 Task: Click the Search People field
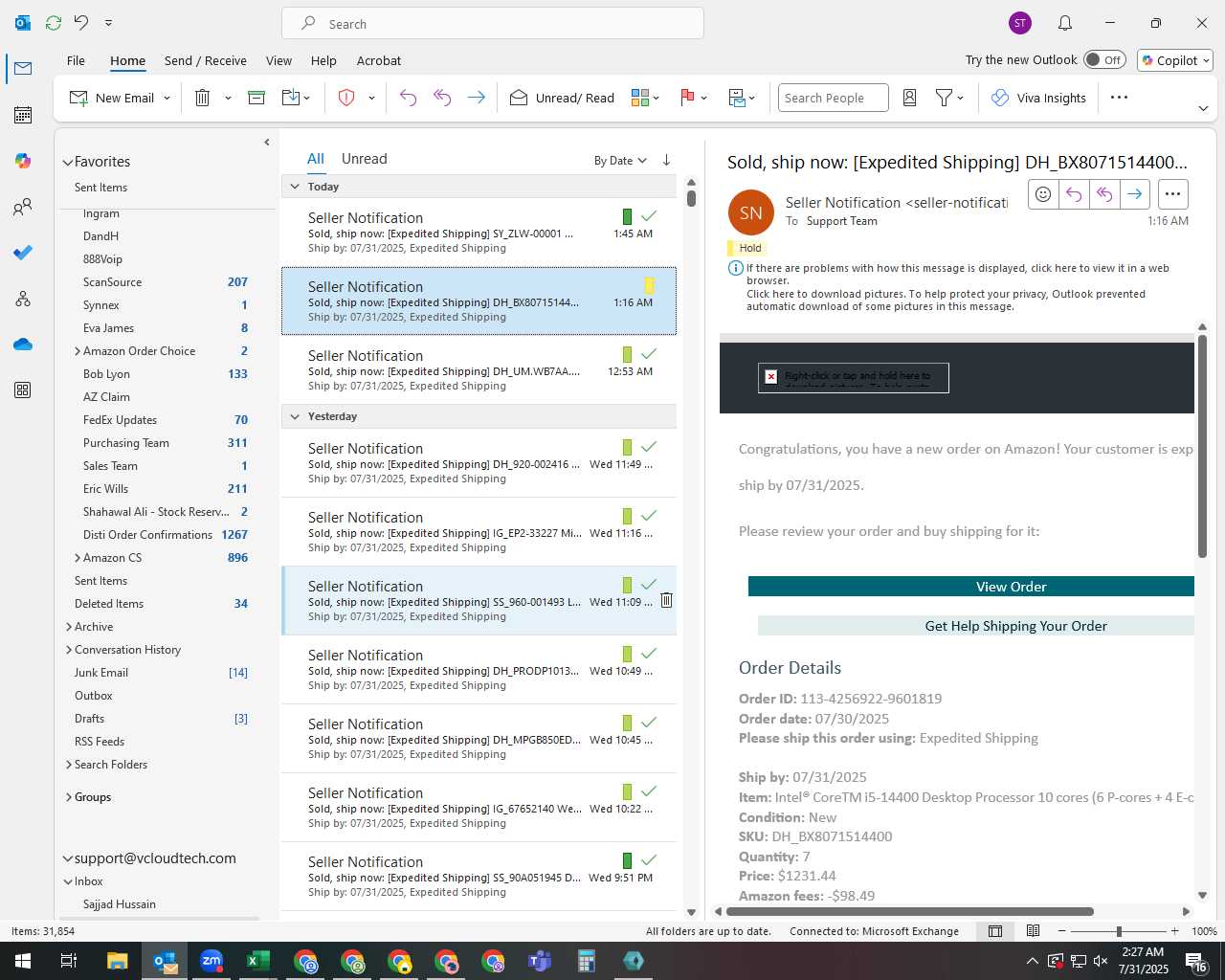point(834,98)
